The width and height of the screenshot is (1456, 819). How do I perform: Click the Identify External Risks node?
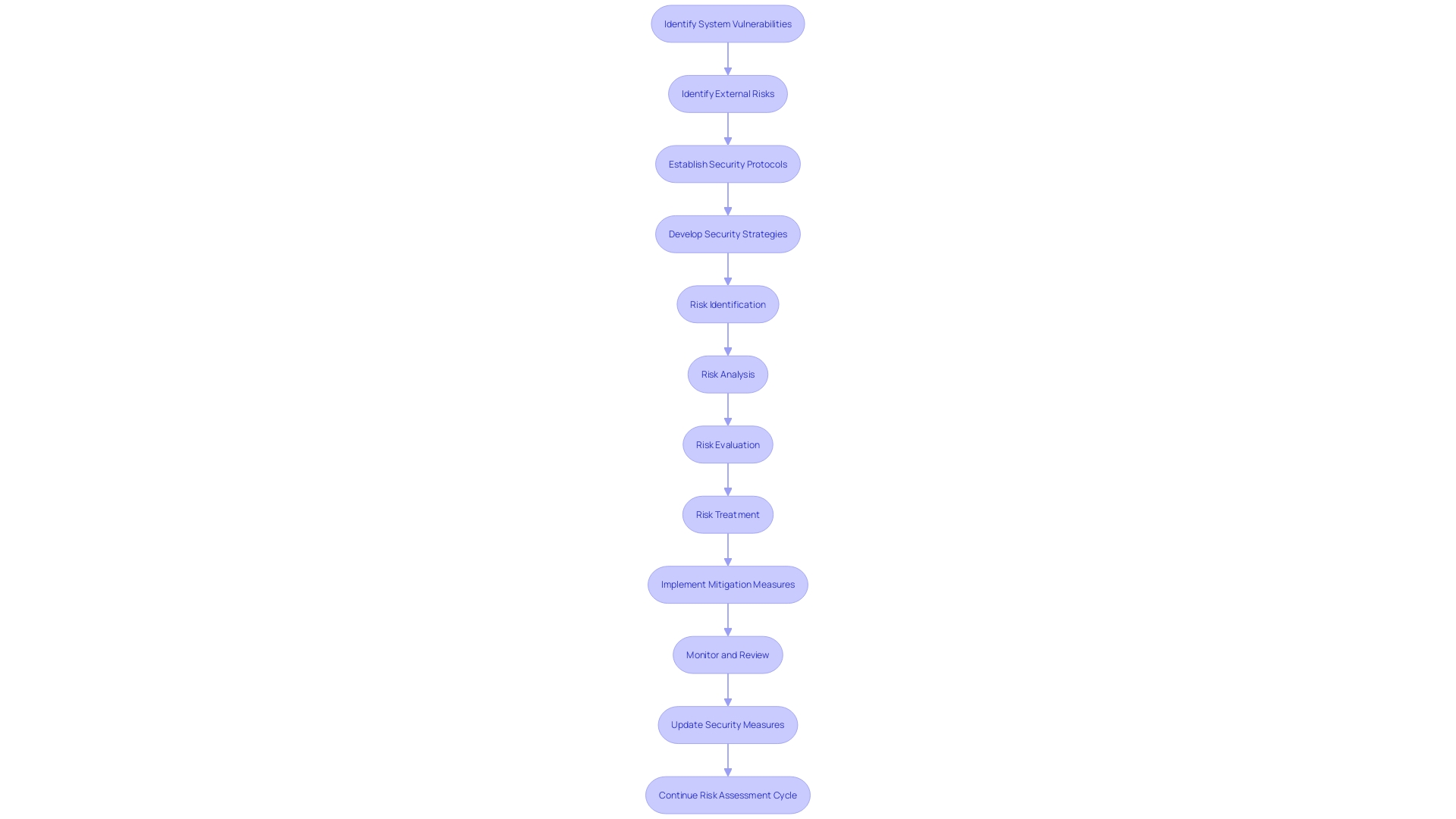tap(728, 93)
